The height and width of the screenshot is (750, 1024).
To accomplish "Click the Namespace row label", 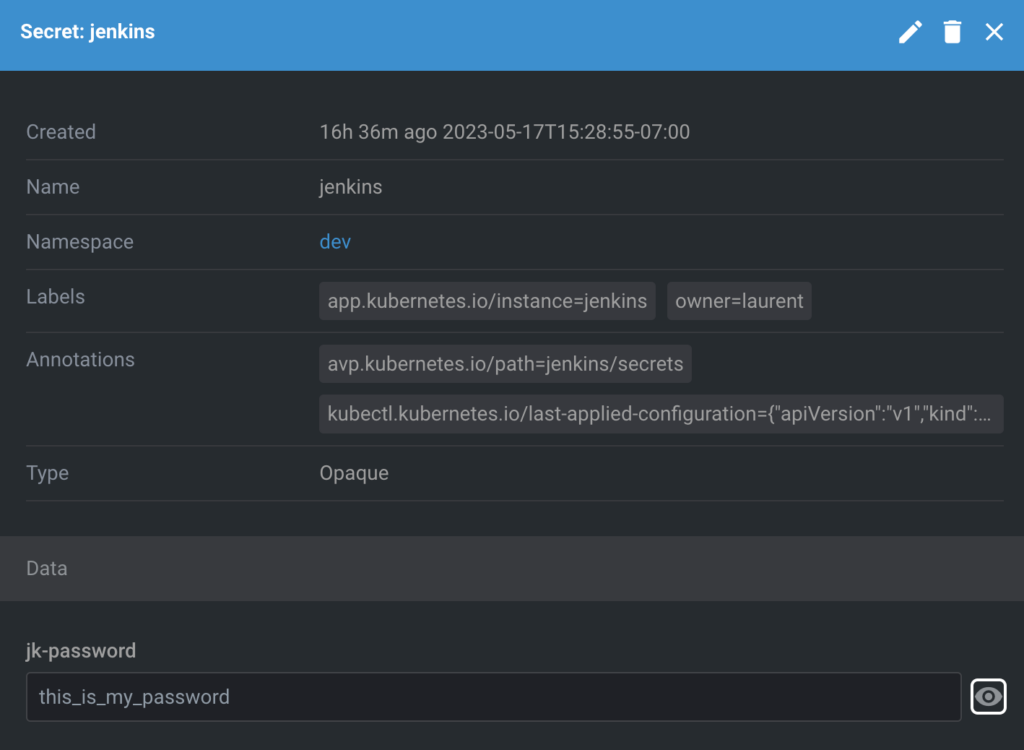I will [79, 242].
